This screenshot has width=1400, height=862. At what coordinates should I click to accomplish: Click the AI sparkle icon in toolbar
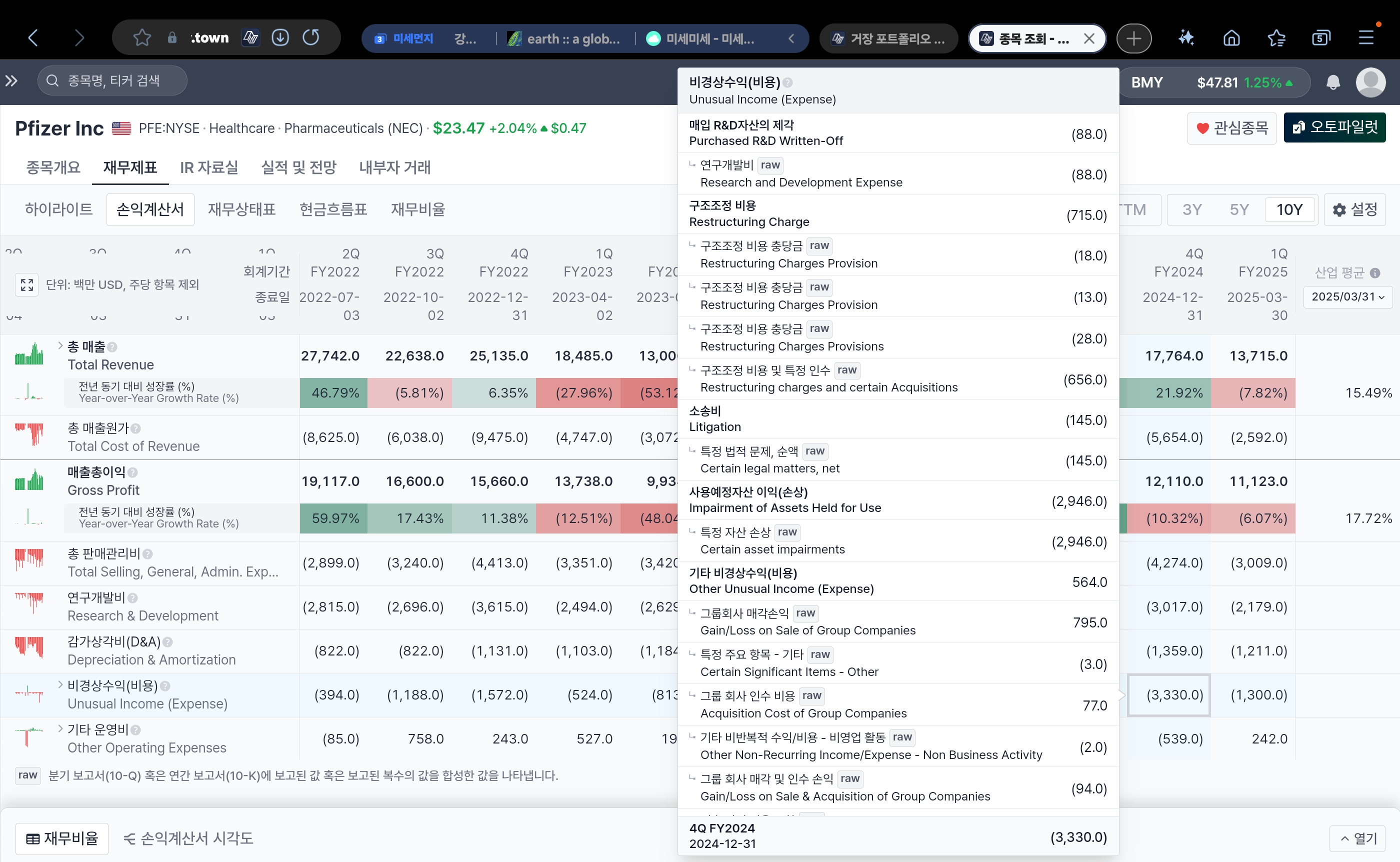1187,38
